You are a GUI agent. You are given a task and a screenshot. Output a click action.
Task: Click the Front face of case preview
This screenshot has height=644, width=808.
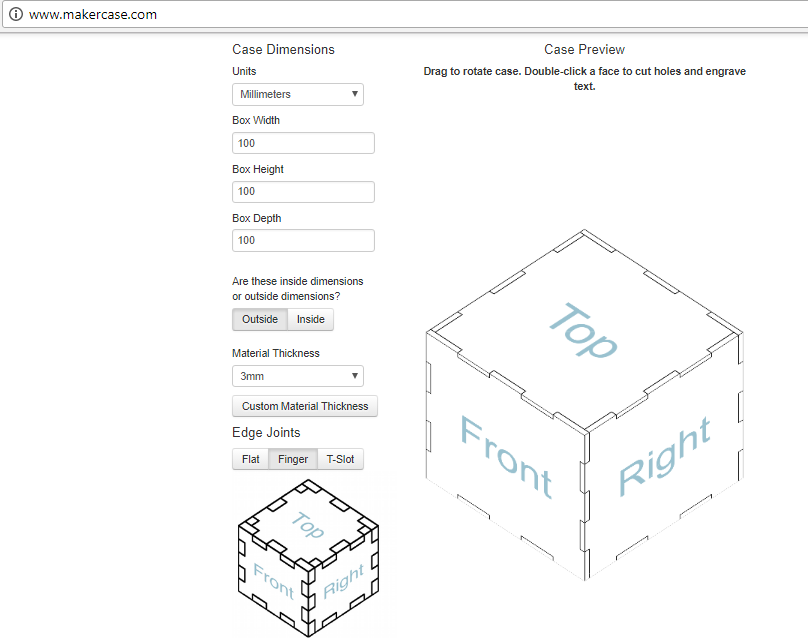tap(505, 457)
